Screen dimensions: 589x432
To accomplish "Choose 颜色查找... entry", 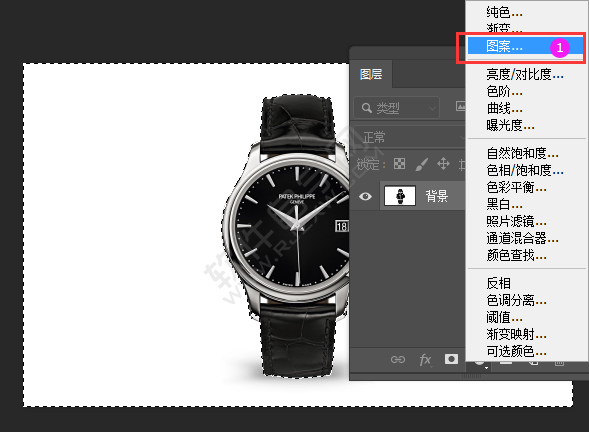I will tap(516, 255).
